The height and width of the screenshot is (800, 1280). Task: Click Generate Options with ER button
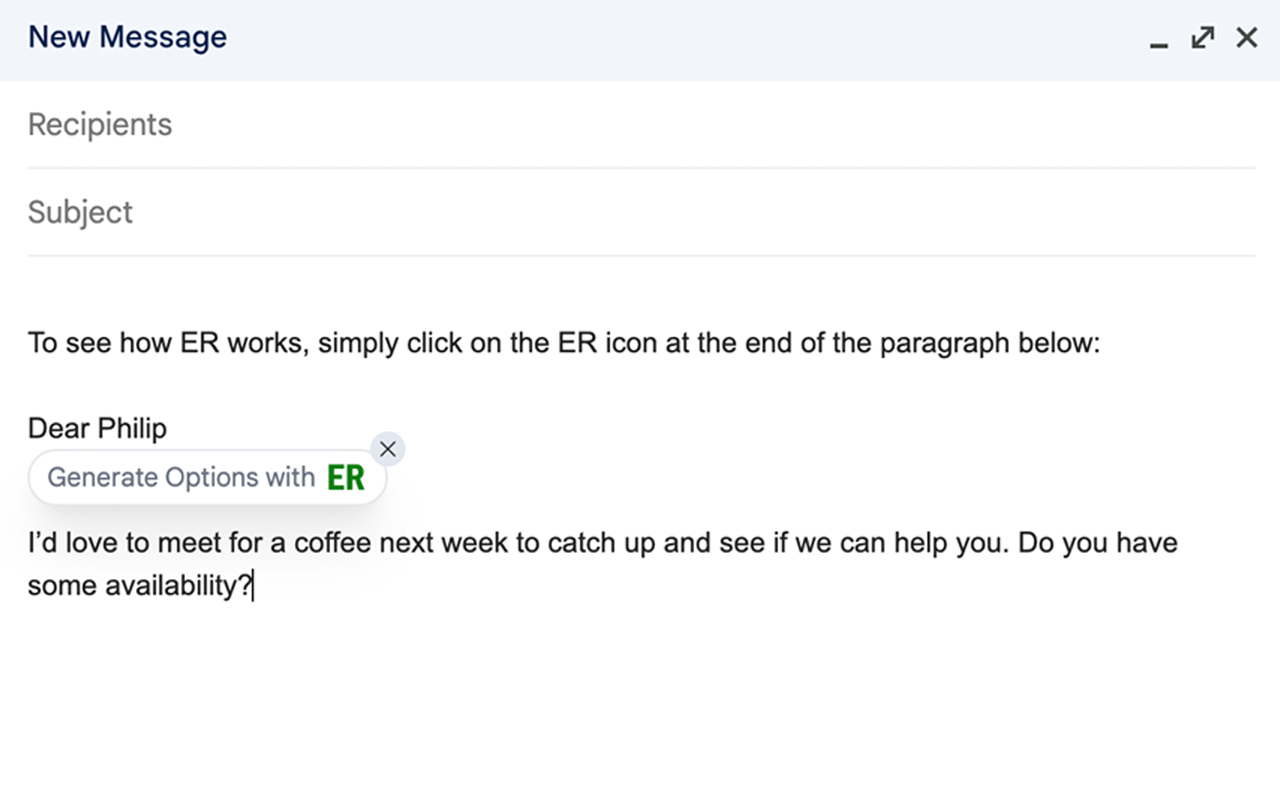tap(207, 477)
